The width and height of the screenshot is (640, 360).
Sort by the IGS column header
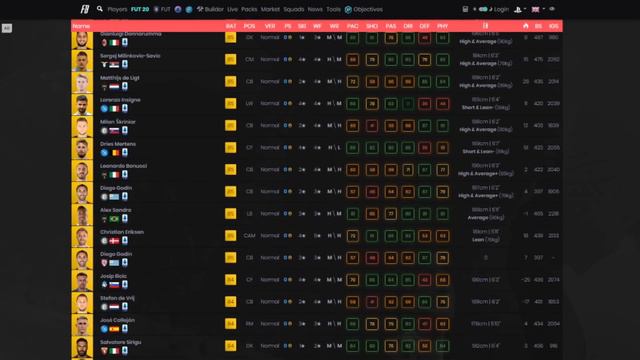(553, 26)
